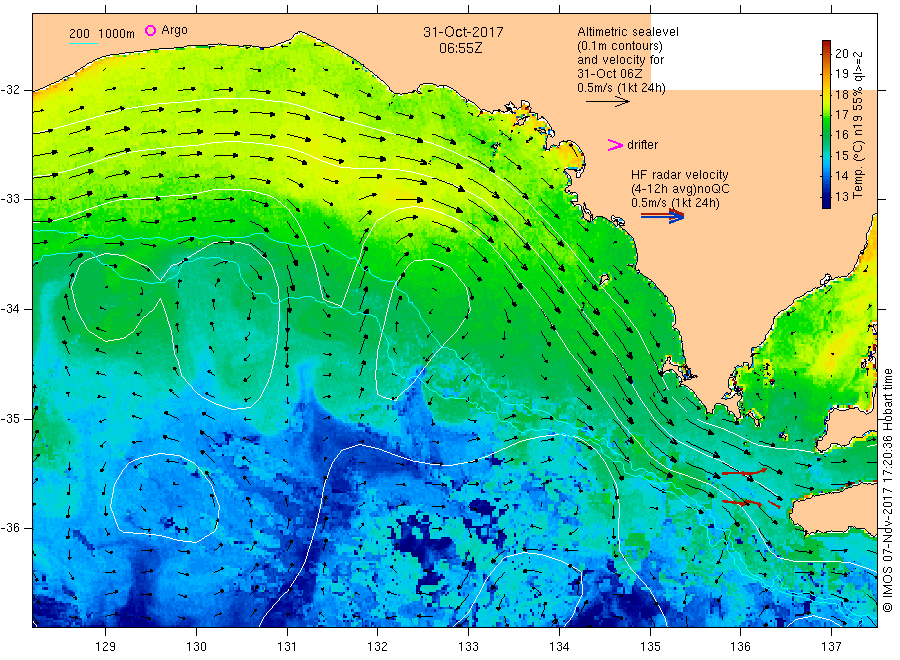Screen dimensions: 900x660
Task: Click the longitude label '137'
Action: pyautogui.click(x=831, y=647)
